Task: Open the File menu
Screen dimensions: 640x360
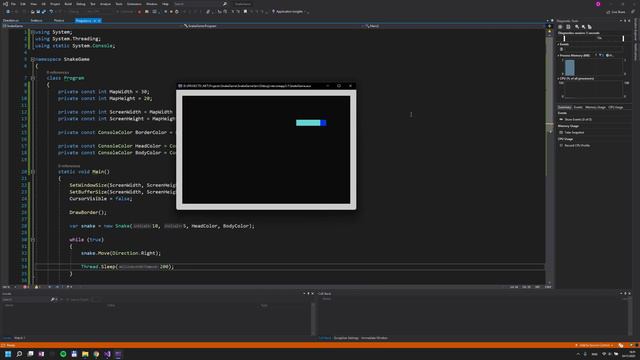Action: (x=13, y=4)
